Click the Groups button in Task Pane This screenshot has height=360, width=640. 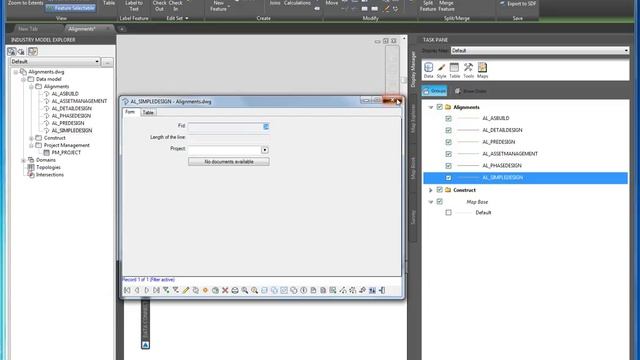pyautogui.click(x=434, y=91)
